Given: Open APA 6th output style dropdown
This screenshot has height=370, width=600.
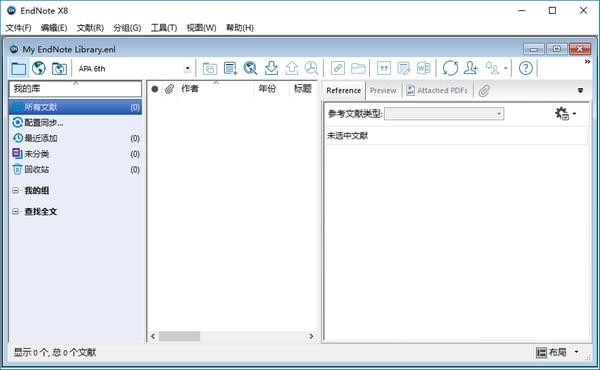Looking at the screenshot, I should (x=188, y=69).
